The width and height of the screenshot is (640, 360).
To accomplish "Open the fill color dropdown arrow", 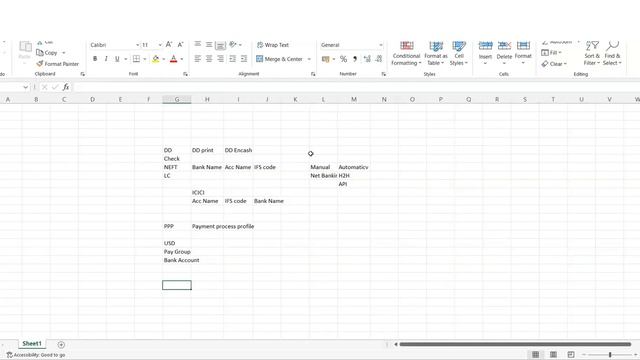I will pos(164,59).
